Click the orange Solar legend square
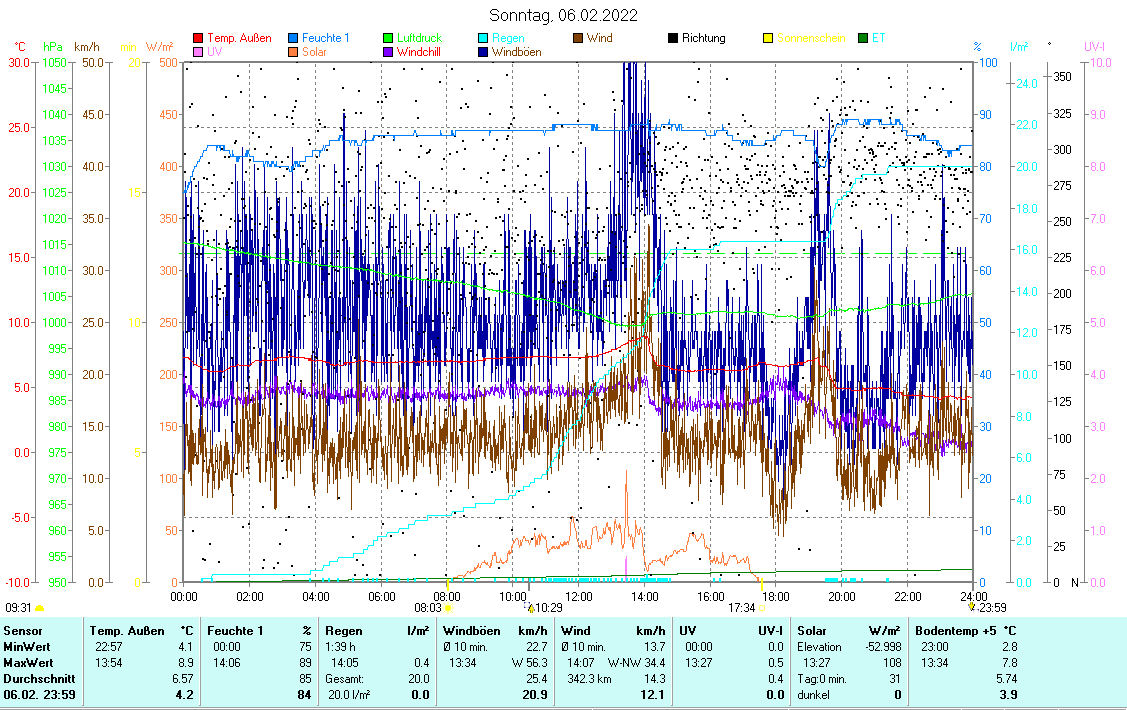 (x=294, y=52)
